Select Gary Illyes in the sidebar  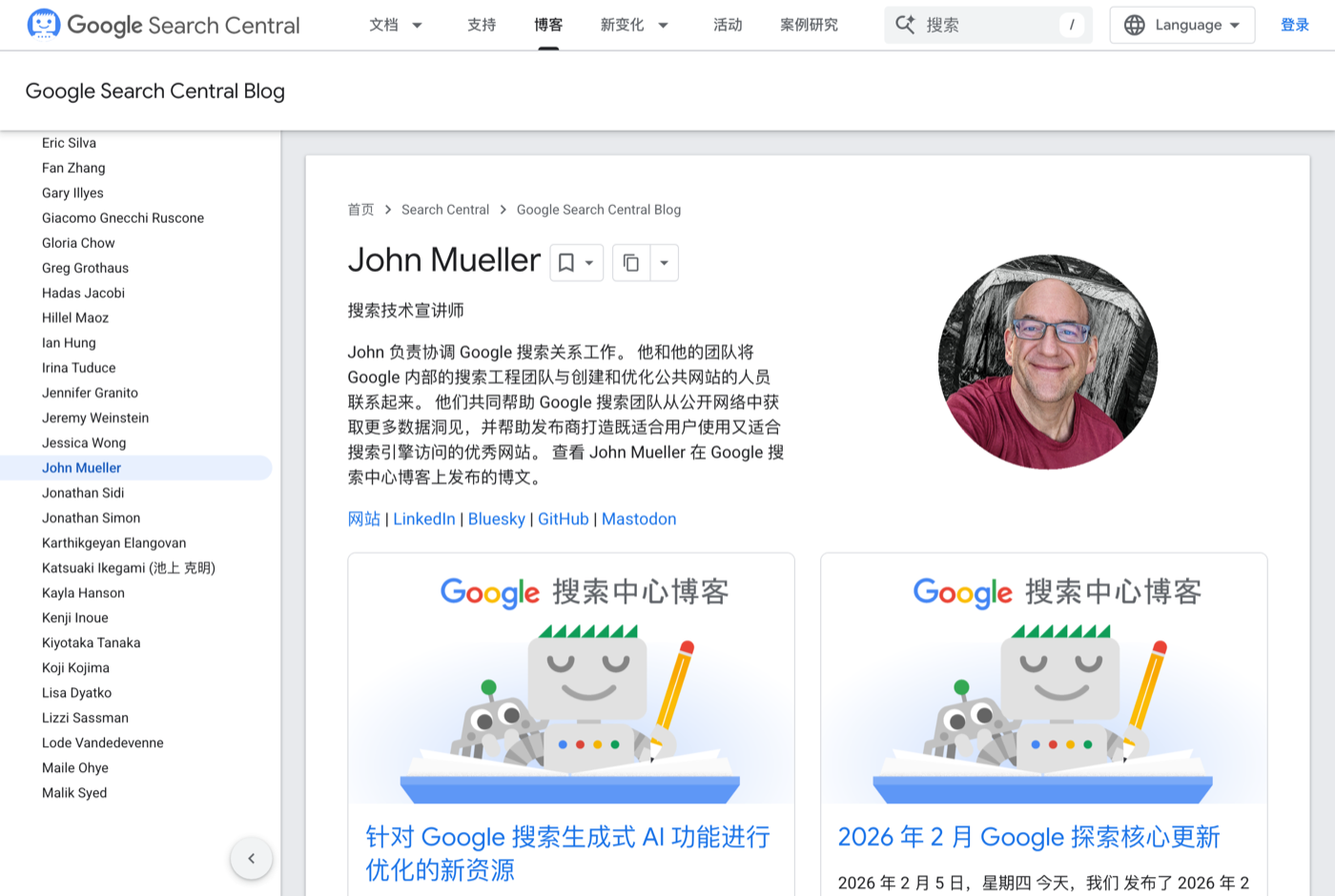click(x=72, y=193)
